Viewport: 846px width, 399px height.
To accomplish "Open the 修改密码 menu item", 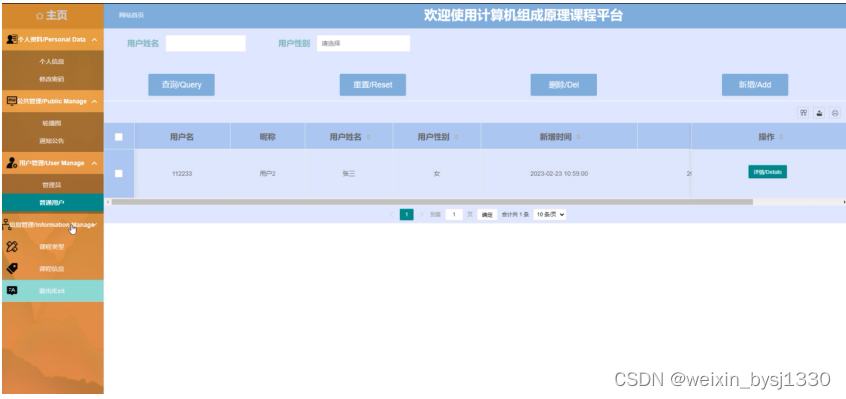I will (52, 79).
